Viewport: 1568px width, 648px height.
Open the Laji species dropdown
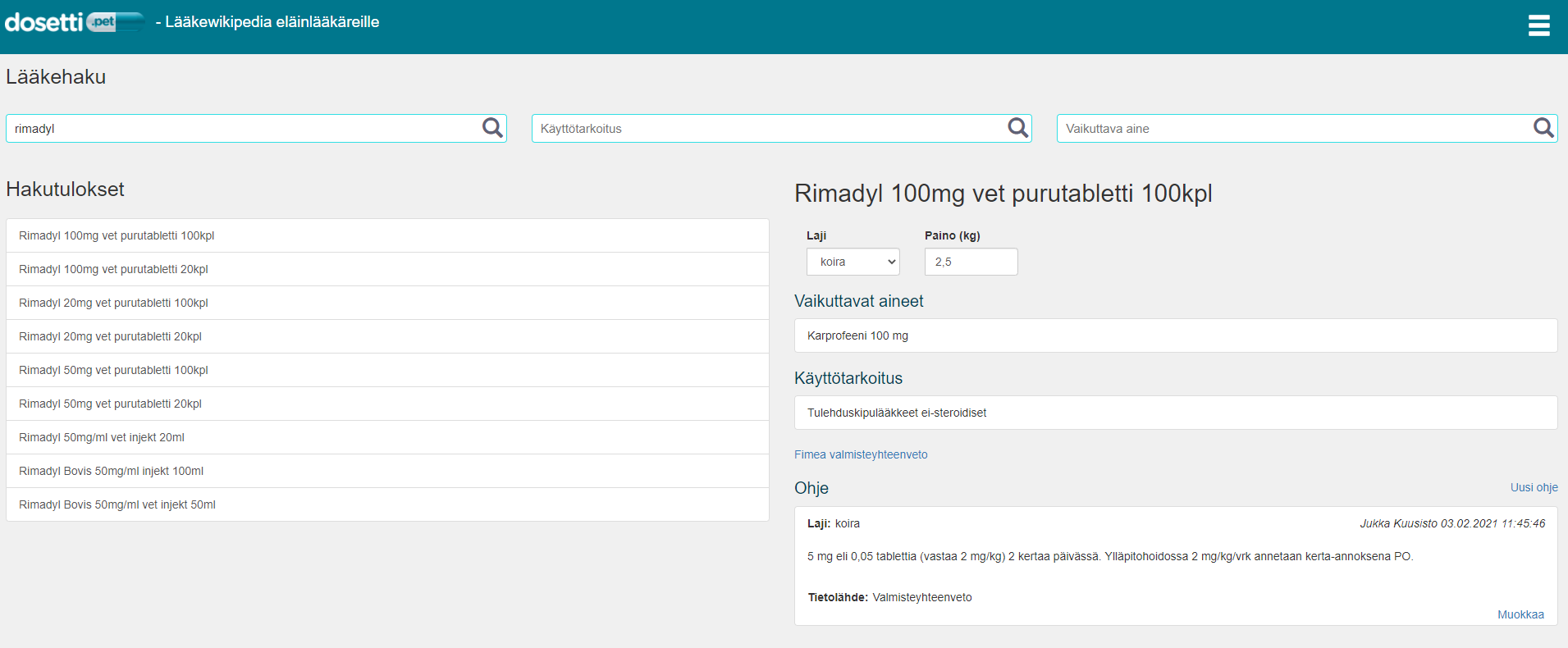click(x=853, y=262)
